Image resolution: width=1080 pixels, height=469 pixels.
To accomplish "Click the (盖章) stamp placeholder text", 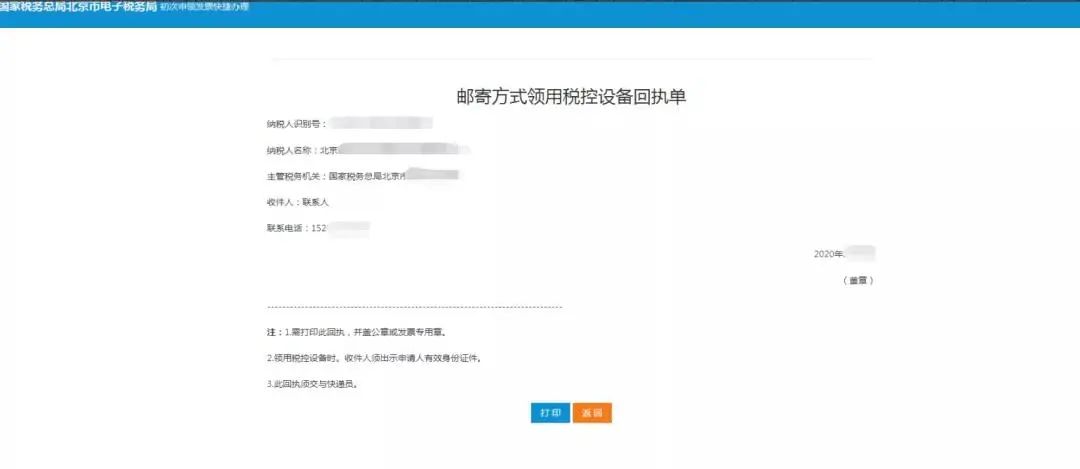I will click(858, 281).
